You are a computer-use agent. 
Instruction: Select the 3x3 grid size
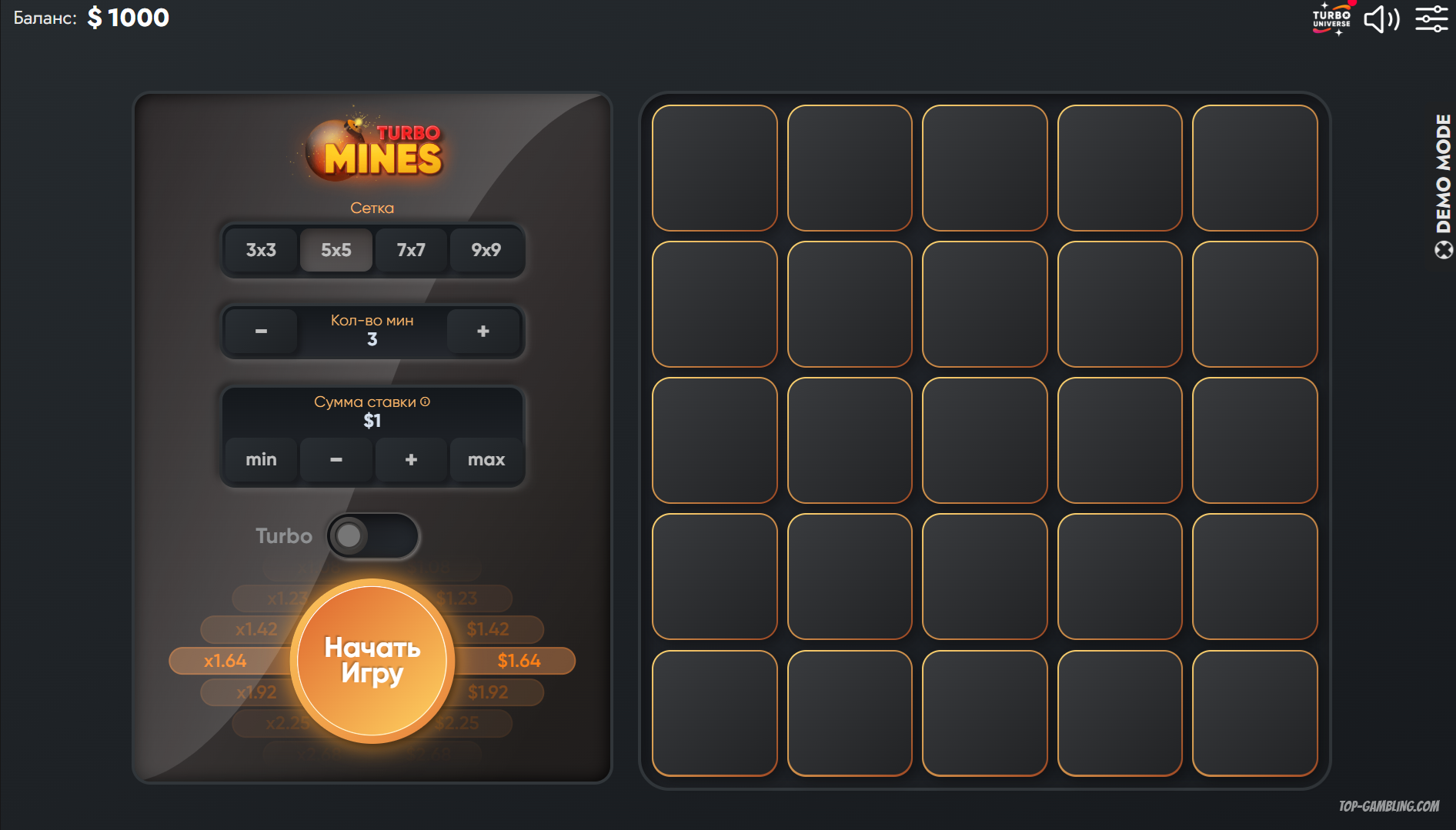tap(261, 250)
